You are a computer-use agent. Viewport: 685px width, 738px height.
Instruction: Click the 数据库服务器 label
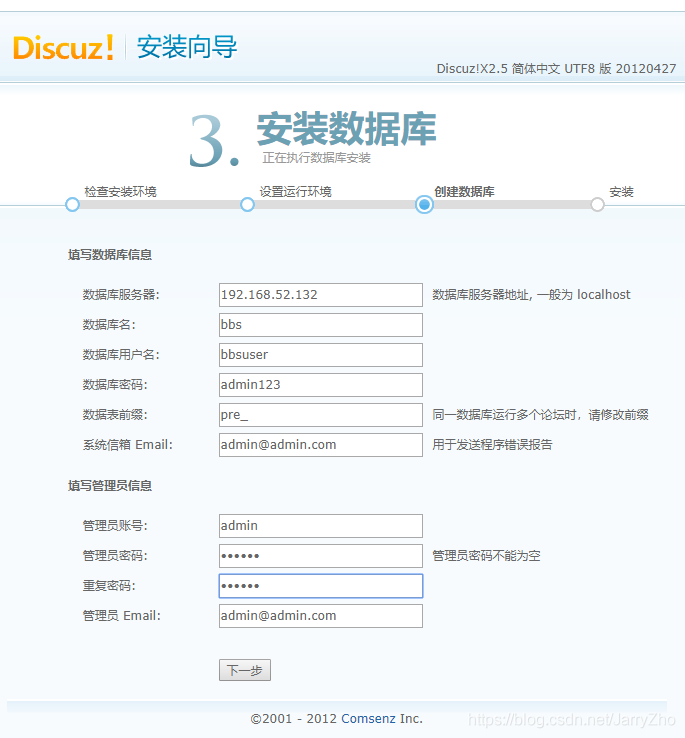121,295
